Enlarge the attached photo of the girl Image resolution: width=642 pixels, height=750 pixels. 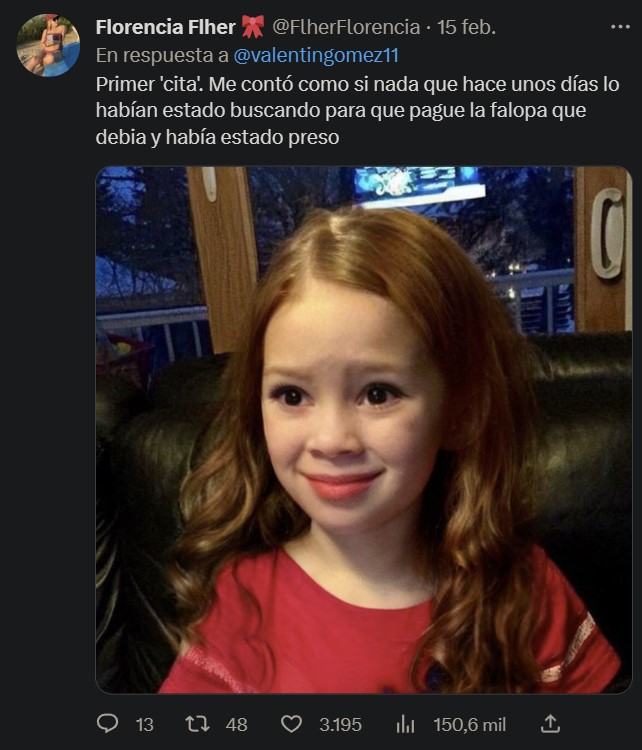[x=364, y=430]
